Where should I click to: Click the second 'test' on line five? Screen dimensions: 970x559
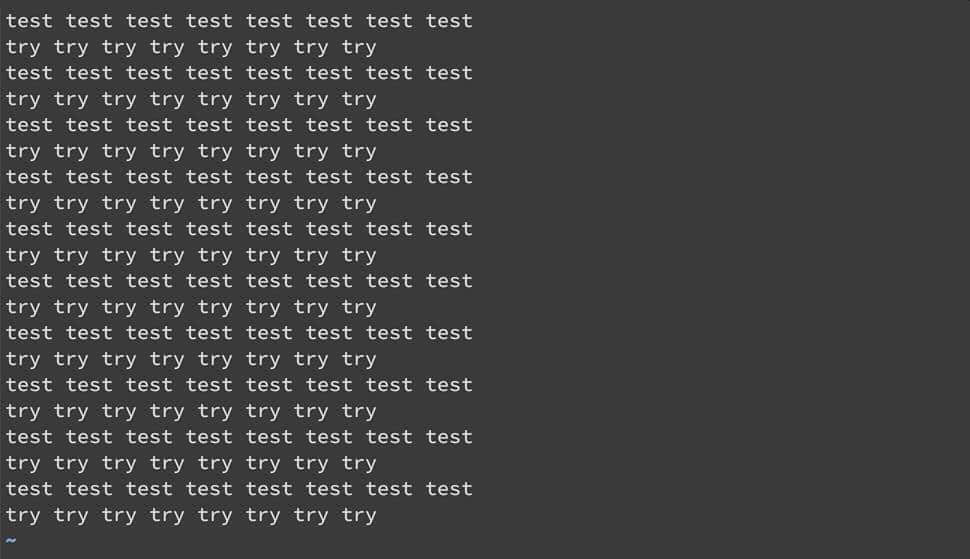(x=89, y=125)
